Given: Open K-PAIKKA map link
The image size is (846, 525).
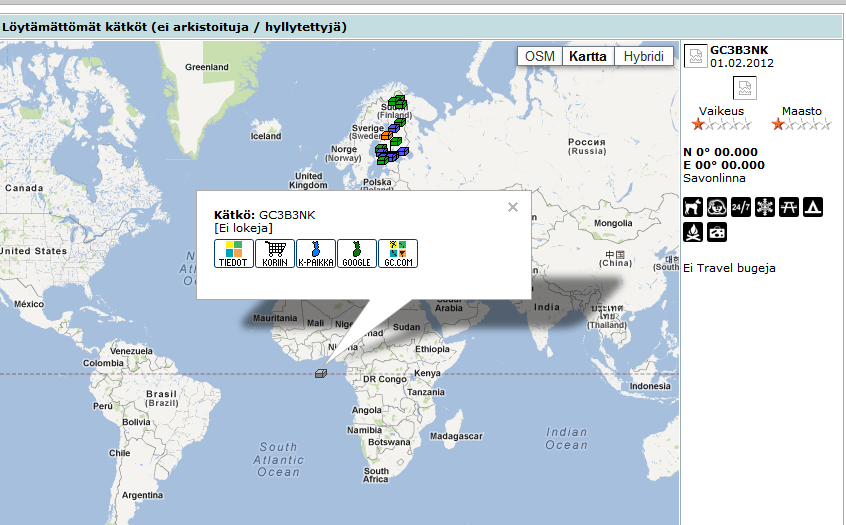Looking at the screenshot, I should click(x=316, y=254).
